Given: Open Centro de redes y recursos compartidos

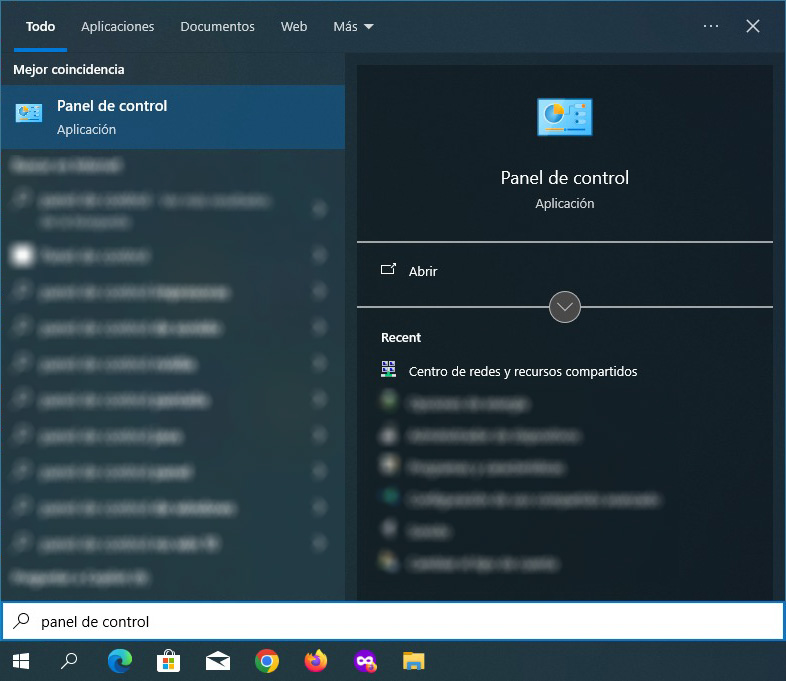Looking at the screenshot, I should point(522,371).
